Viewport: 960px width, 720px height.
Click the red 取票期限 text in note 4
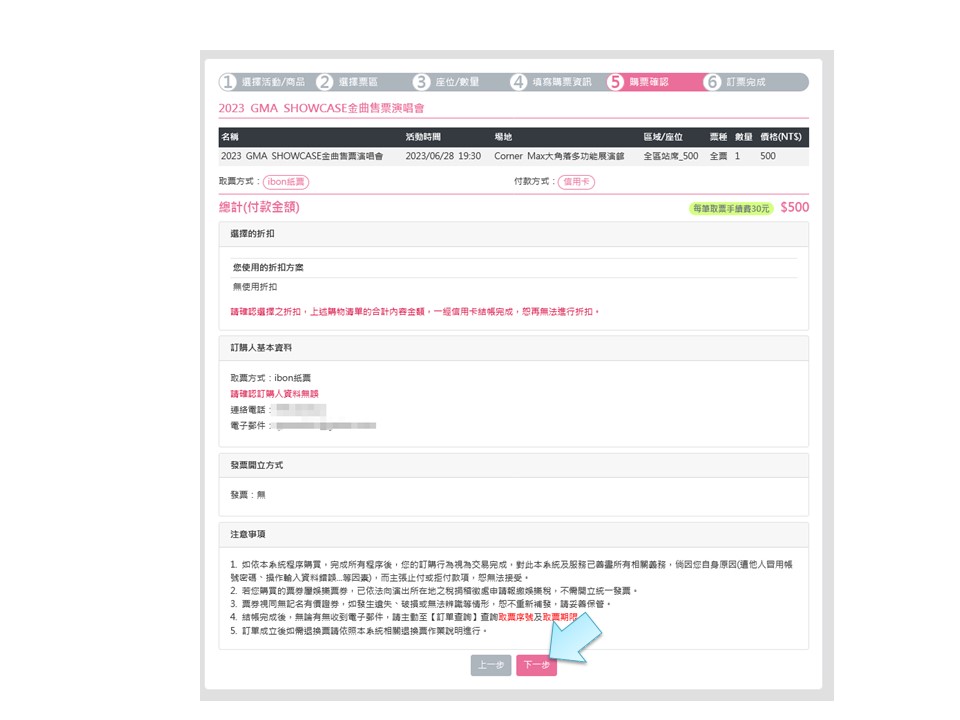point(560,617)
